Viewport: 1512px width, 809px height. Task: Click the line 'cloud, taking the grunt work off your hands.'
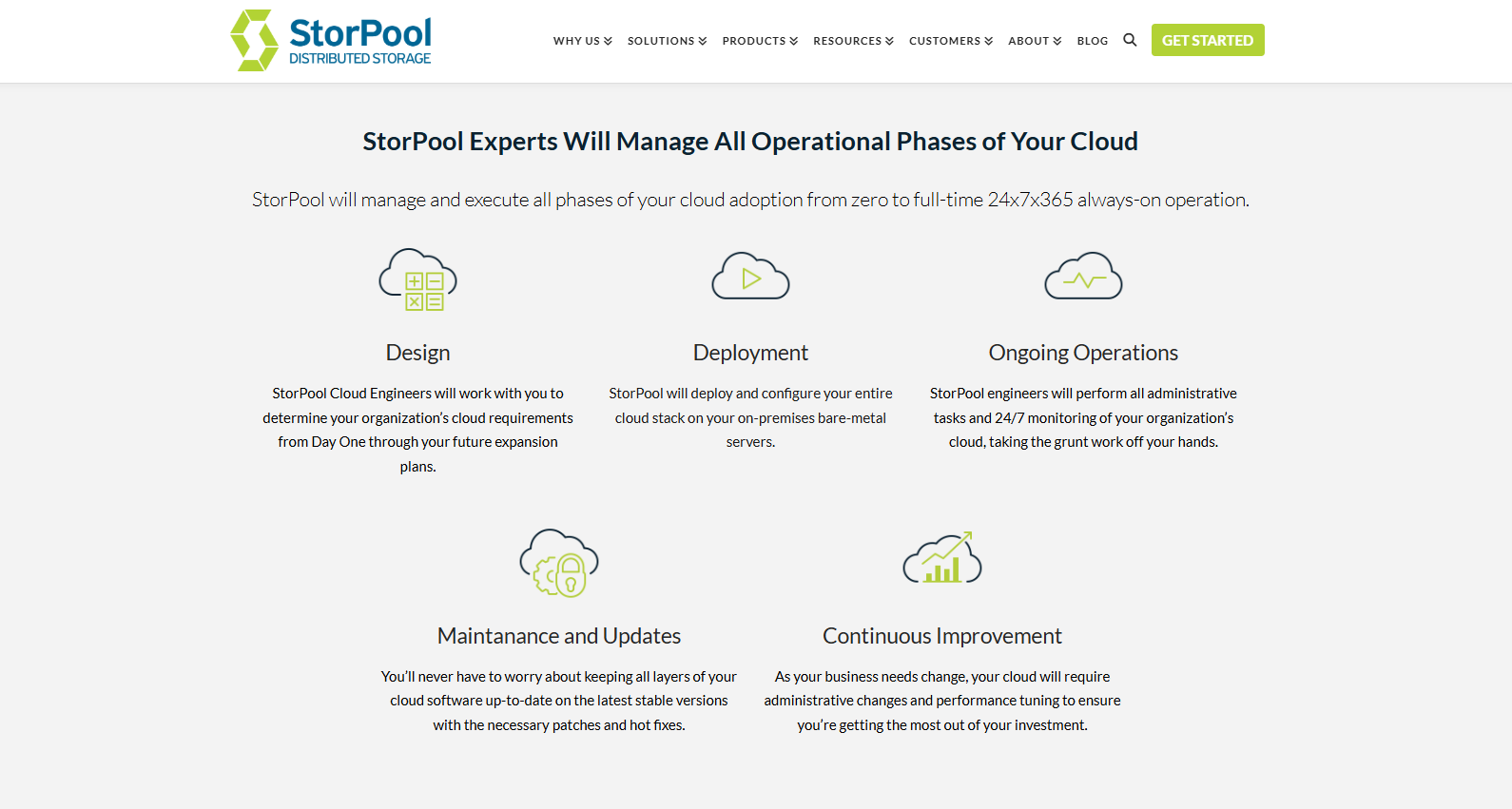click(x=1084, y=442)
